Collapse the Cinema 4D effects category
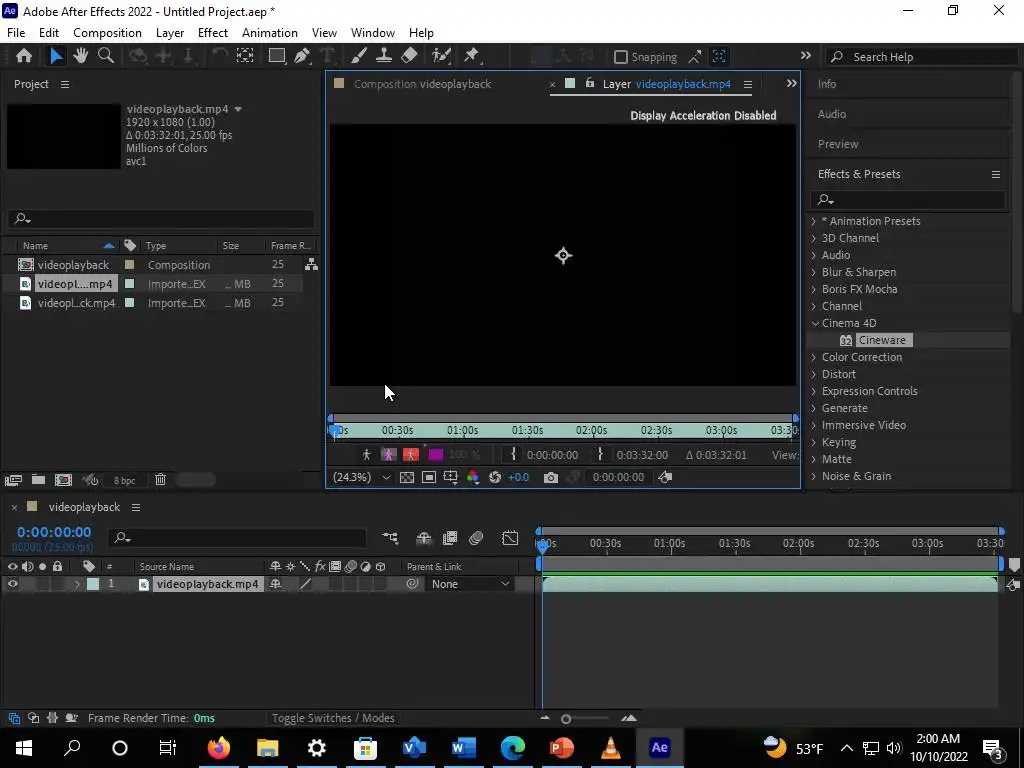 click(815, 323)
